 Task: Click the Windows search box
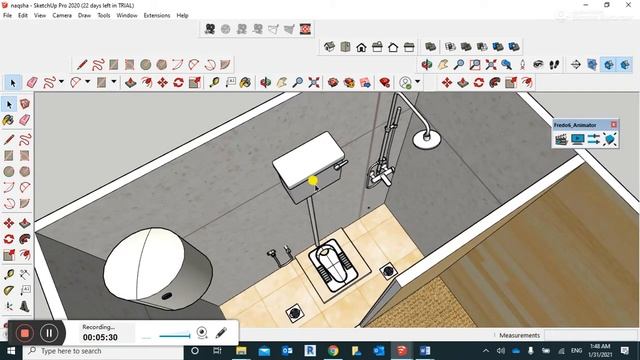(103, 351)
